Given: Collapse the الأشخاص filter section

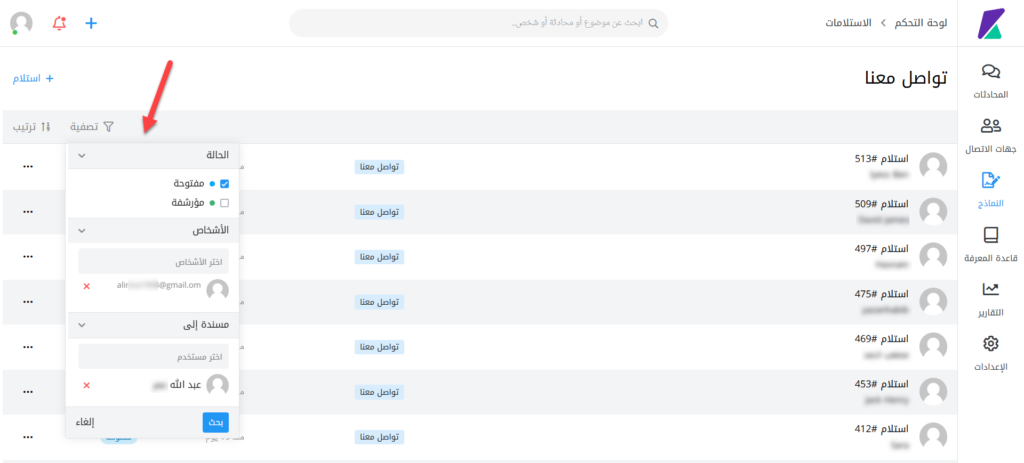Looking at the screenshot, I should [x=82, y=230].
